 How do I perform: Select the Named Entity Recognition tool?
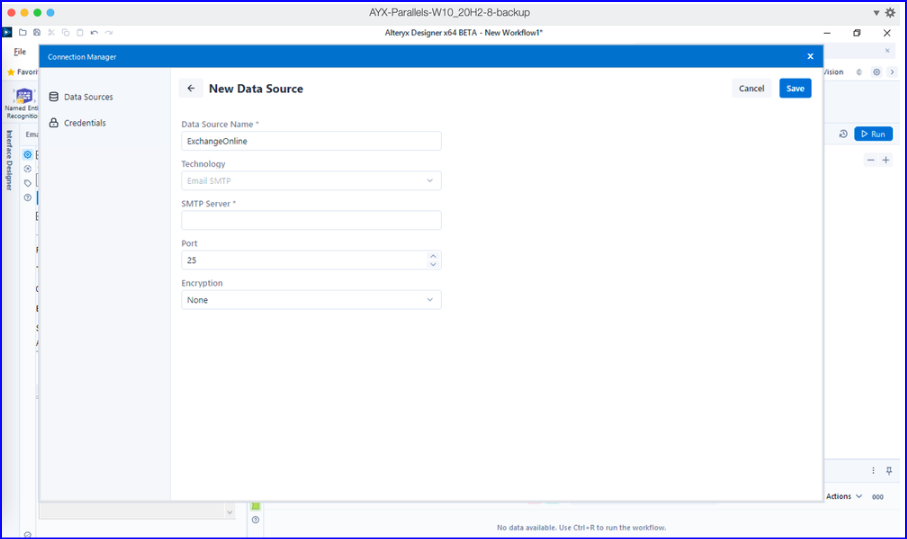click(x=22, y=103)
